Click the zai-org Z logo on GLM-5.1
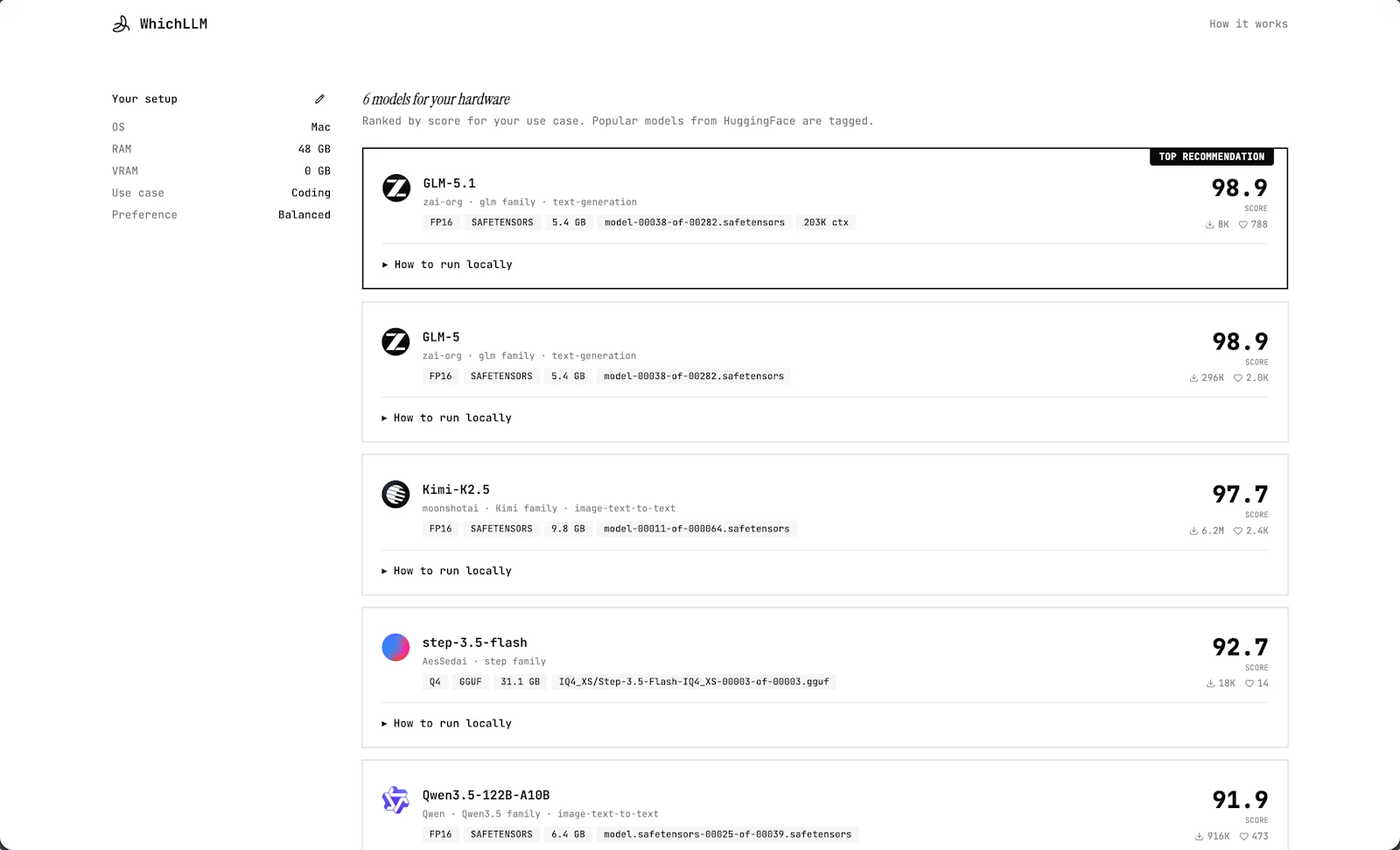 click(396, 189)
